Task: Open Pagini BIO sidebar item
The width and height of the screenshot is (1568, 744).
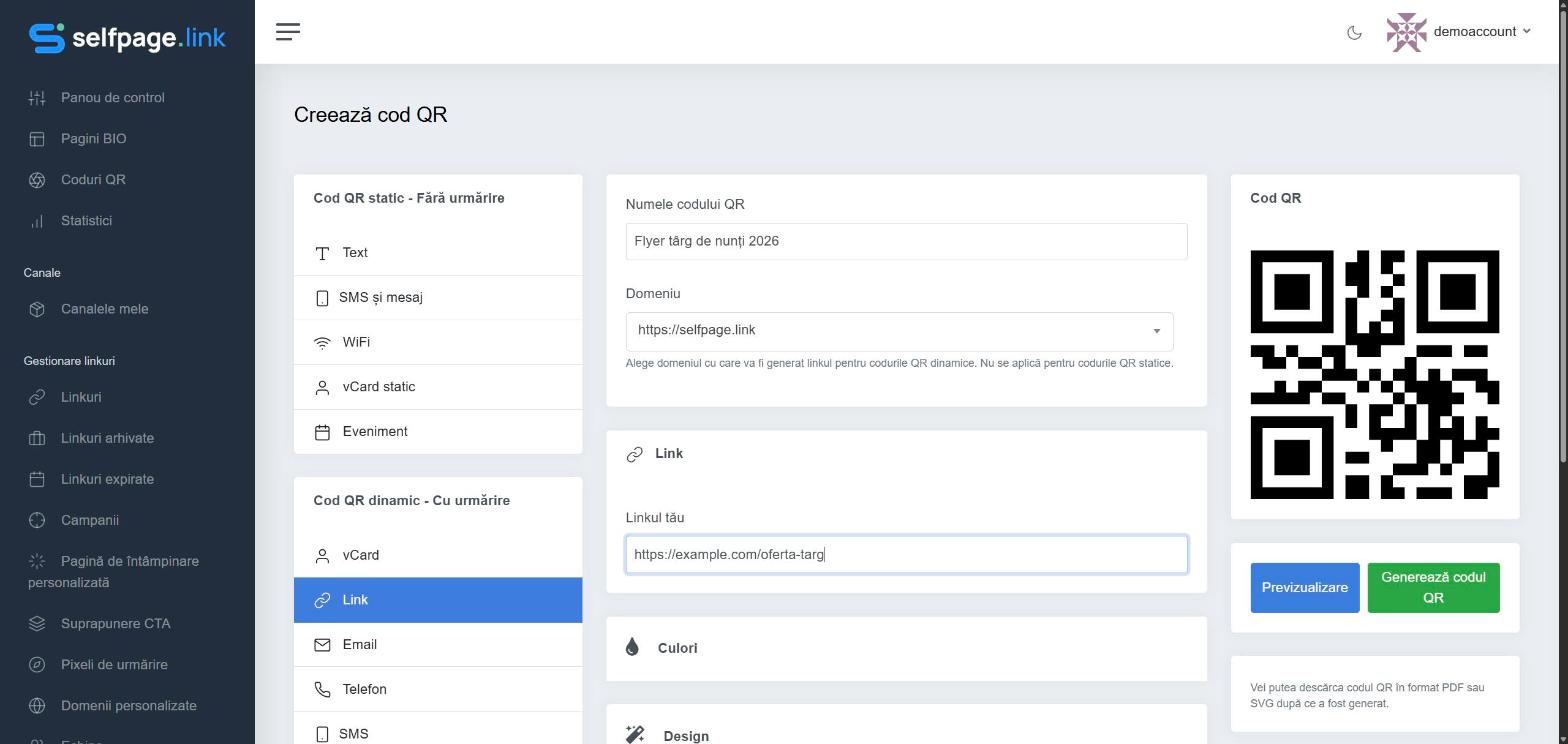Action: [x=93, y=139]
